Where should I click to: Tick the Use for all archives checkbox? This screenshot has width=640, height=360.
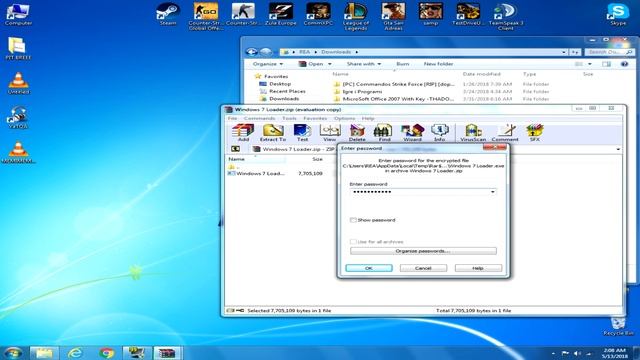(353, 242)
